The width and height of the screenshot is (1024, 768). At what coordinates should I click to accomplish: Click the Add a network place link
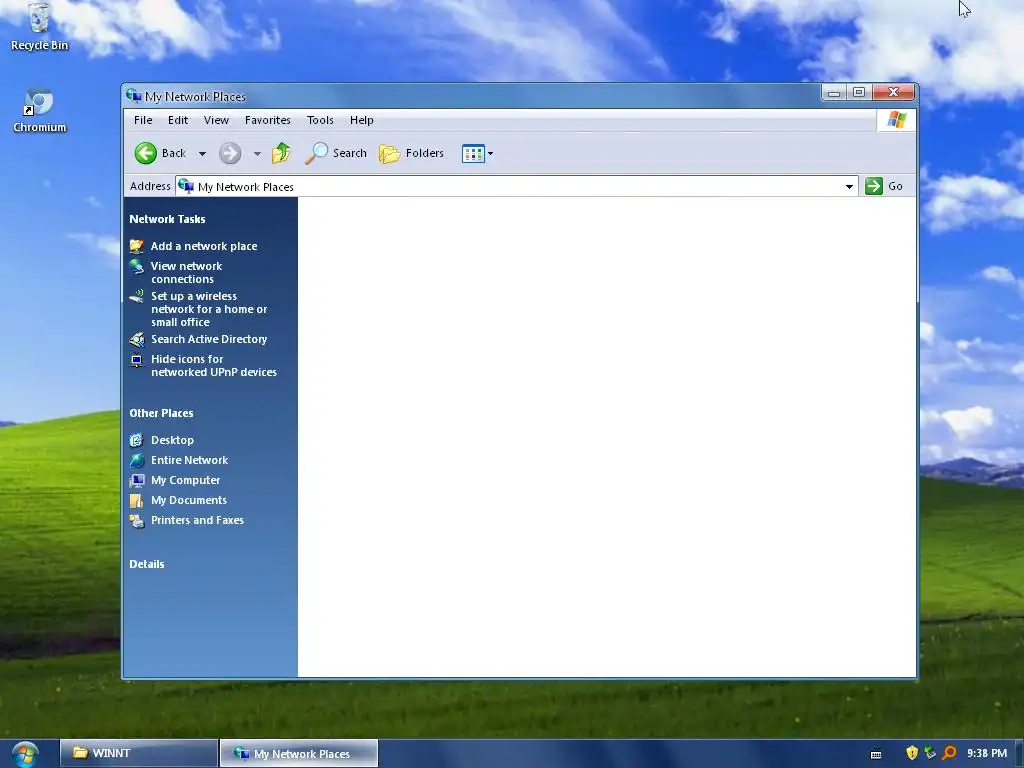204,246
